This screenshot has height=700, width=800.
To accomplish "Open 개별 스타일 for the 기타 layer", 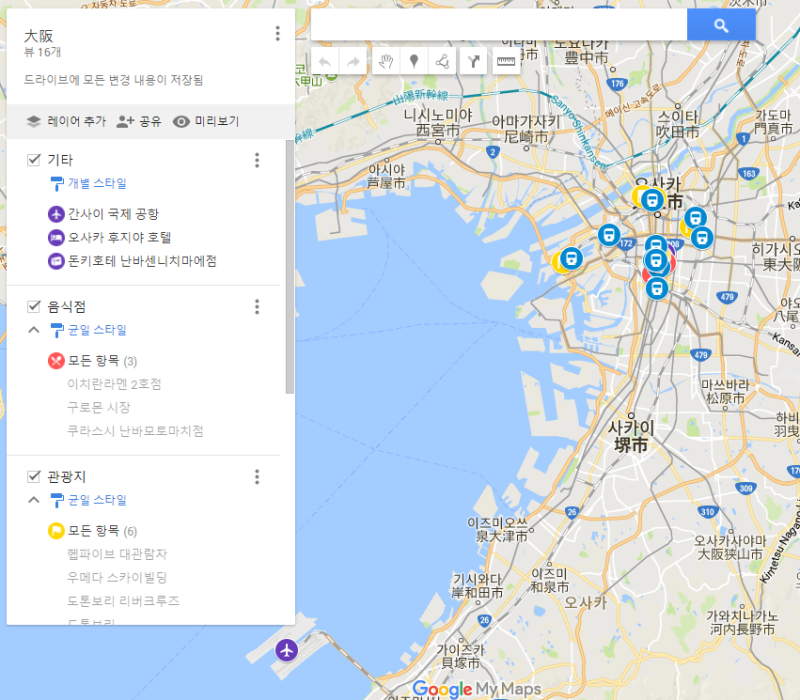I will point(97,184).
